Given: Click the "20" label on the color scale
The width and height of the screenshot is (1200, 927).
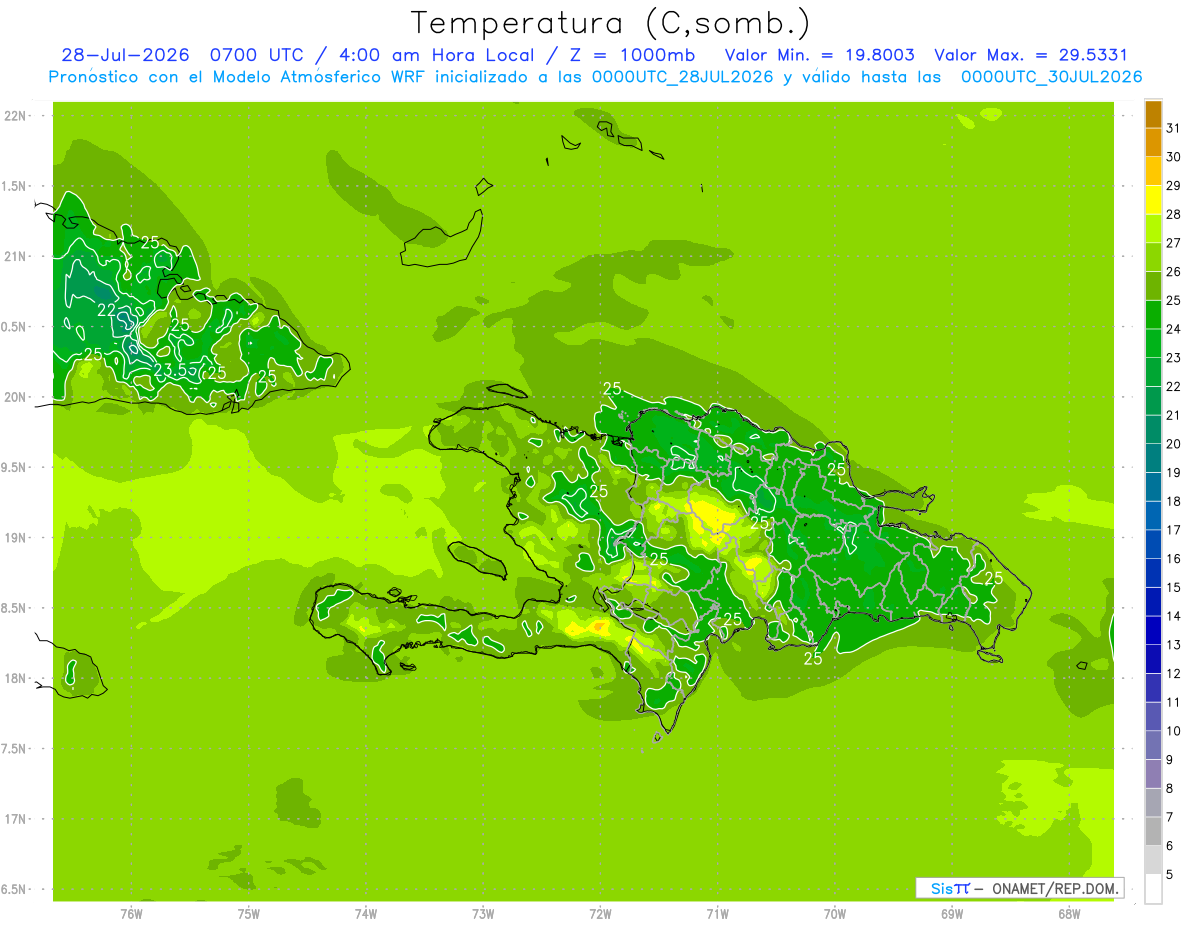Looking at the screenshot, I should coord(1173,444).
